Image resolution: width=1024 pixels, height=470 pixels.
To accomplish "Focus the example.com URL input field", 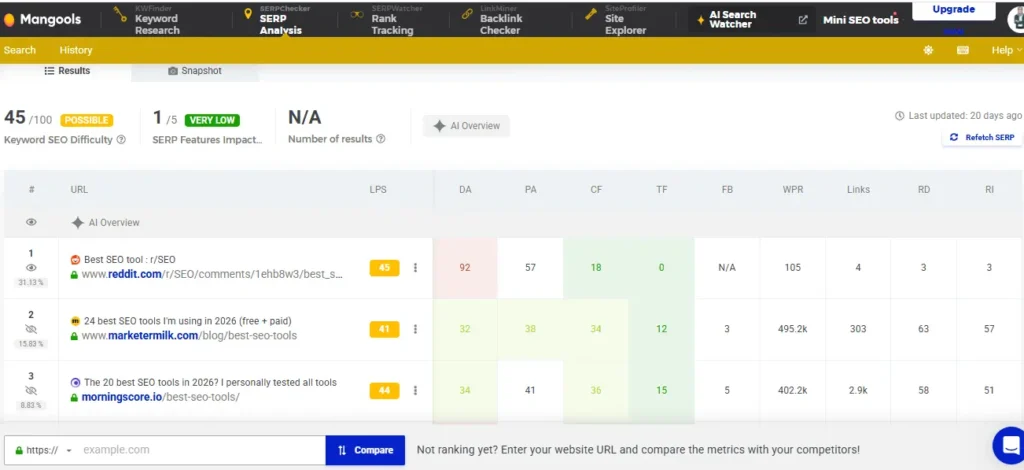I will coord(201,450).
